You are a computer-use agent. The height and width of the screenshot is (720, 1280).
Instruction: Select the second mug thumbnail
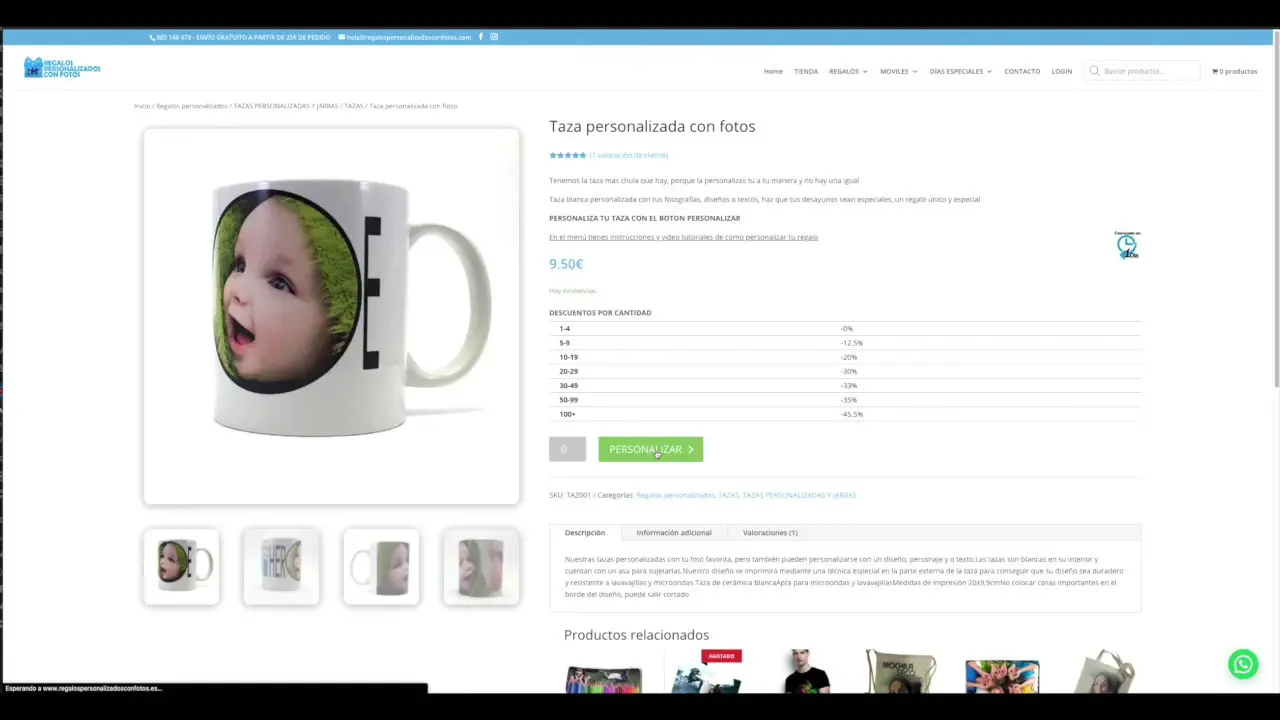(x=280, y=566)
